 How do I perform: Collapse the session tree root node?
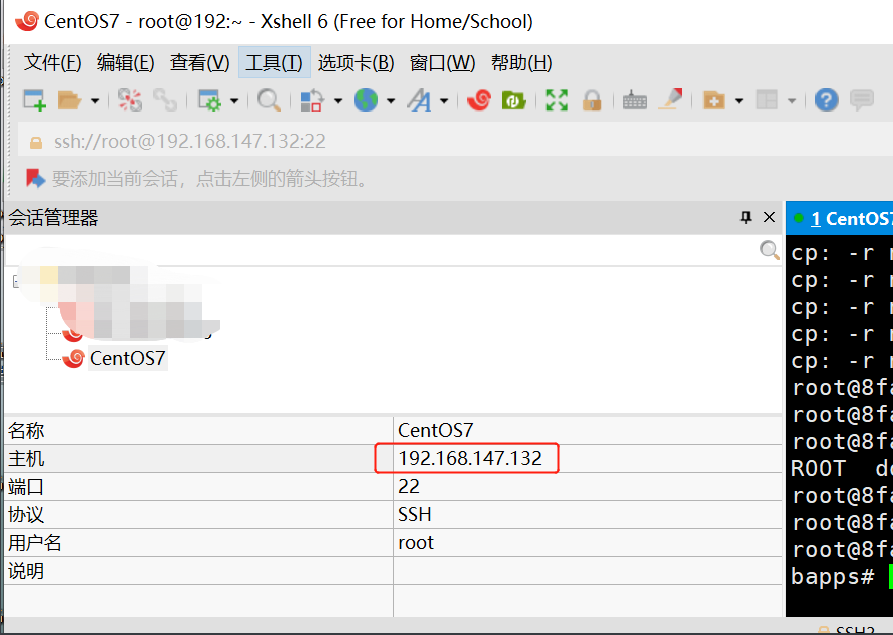click(16, 281)
